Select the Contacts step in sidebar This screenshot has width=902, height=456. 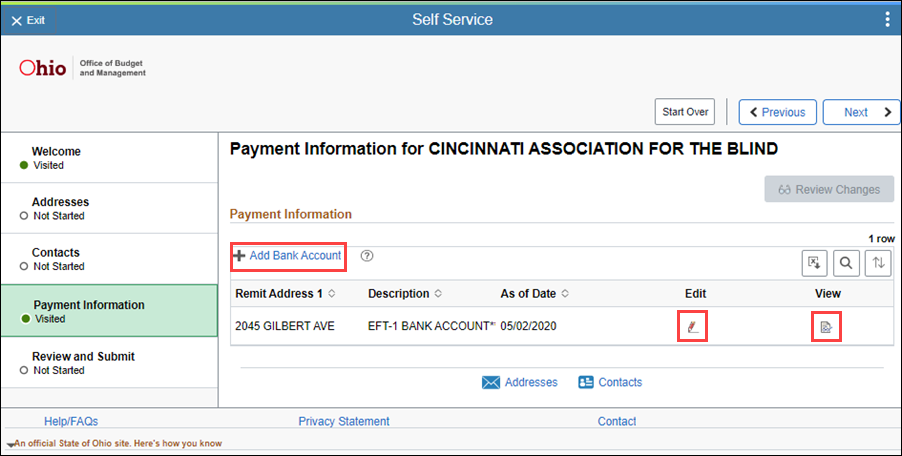pyautogui.click(x=109, y=259)
